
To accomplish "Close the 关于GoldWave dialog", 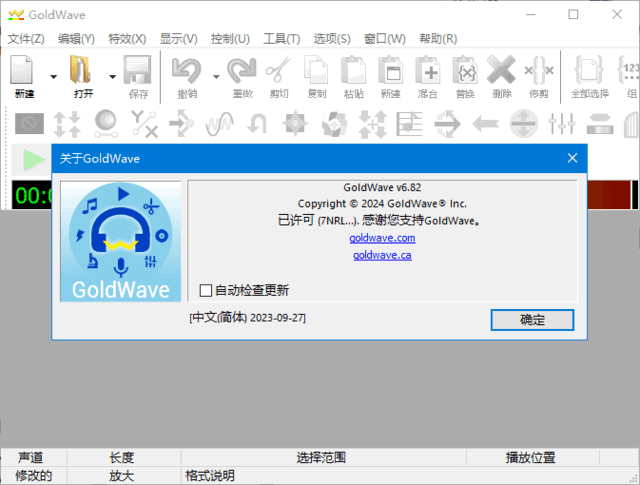I will pos(572,158).
